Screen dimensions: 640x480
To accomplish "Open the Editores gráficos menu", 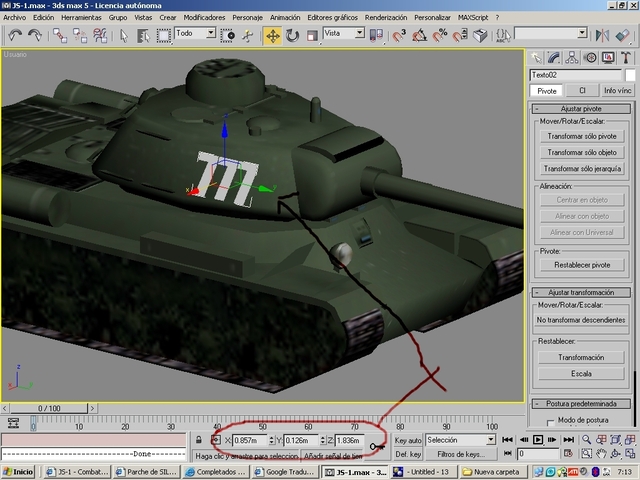I will 332,18.
